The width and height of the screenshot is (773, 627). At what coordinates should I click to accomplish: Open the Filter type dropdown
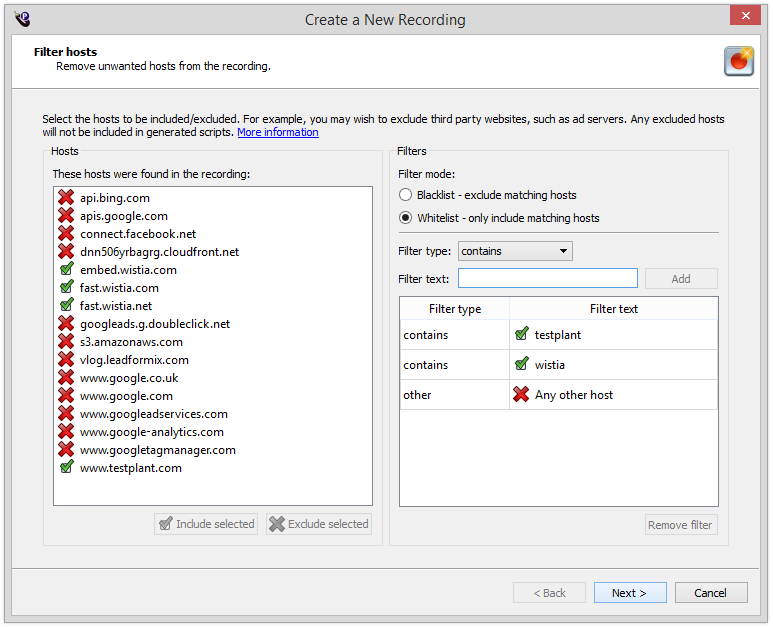[x=515, y=251]
